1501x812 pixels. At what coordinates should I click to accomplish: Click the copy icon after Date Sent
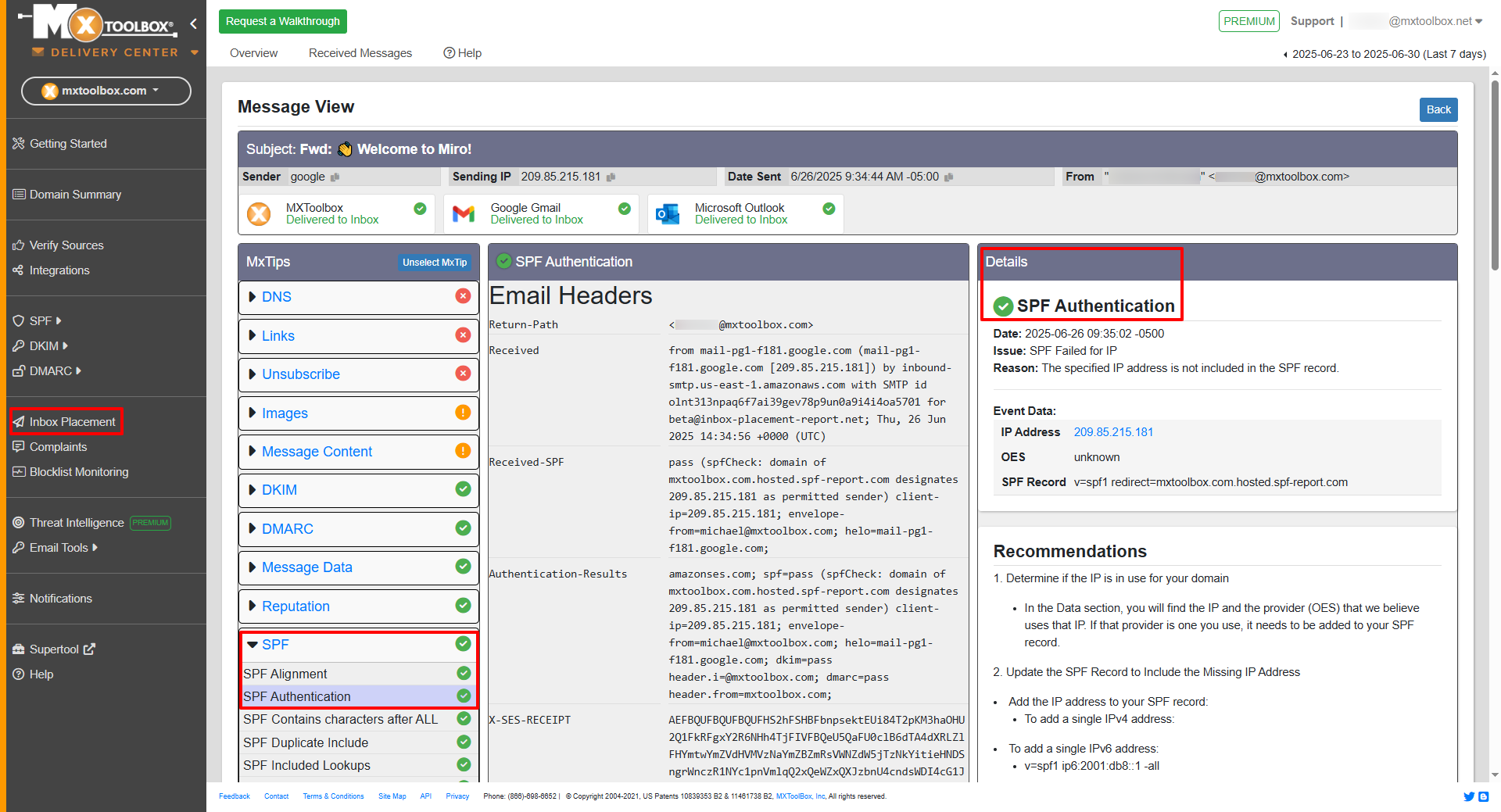point(948,177)
